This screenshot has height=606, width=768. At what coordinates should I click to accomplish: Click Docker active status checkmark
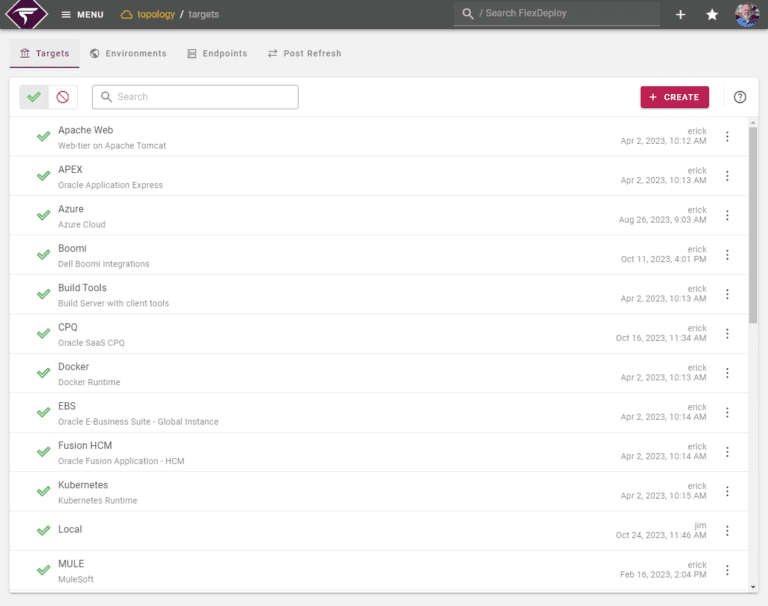(44, 373)
